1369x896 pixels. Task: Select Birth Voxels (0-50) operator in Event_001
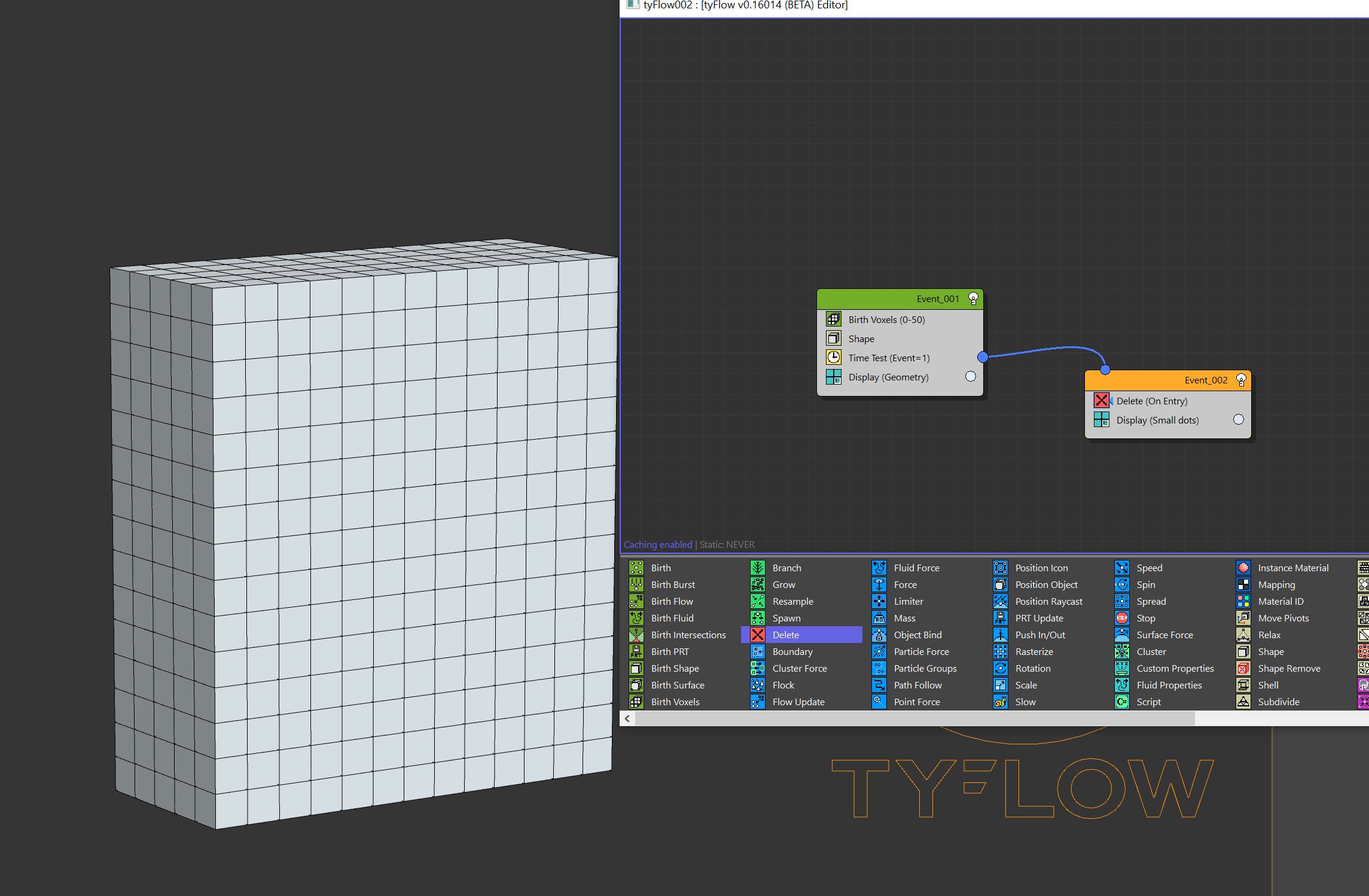pyautogui.click(x=900, y=319)
